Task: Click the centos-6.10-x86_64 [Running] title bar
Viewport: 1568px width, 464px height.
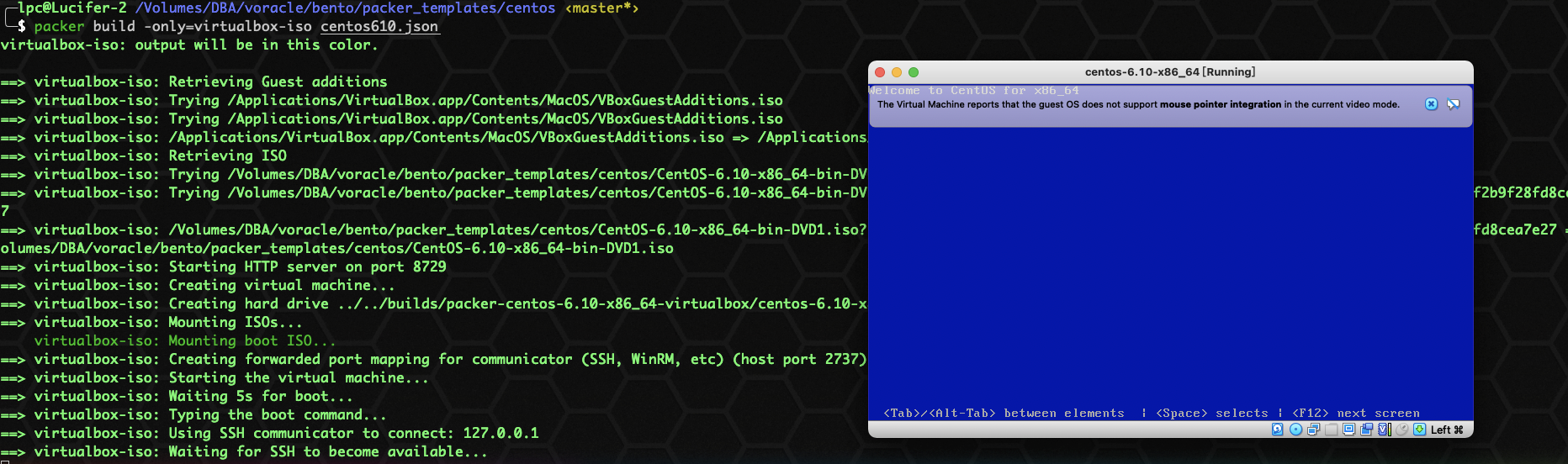Action: [1170, 72]
